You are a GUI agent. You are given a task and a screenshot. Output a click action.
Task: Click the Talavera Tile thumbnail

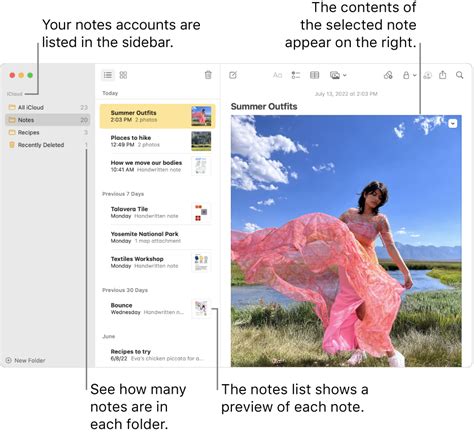pos(201,213)
